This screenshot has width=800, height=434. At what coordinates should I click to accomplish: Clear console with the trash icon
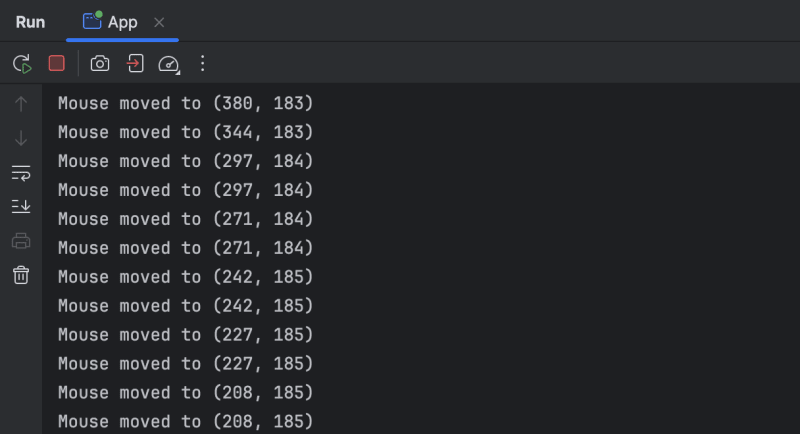tap(21, 275)
